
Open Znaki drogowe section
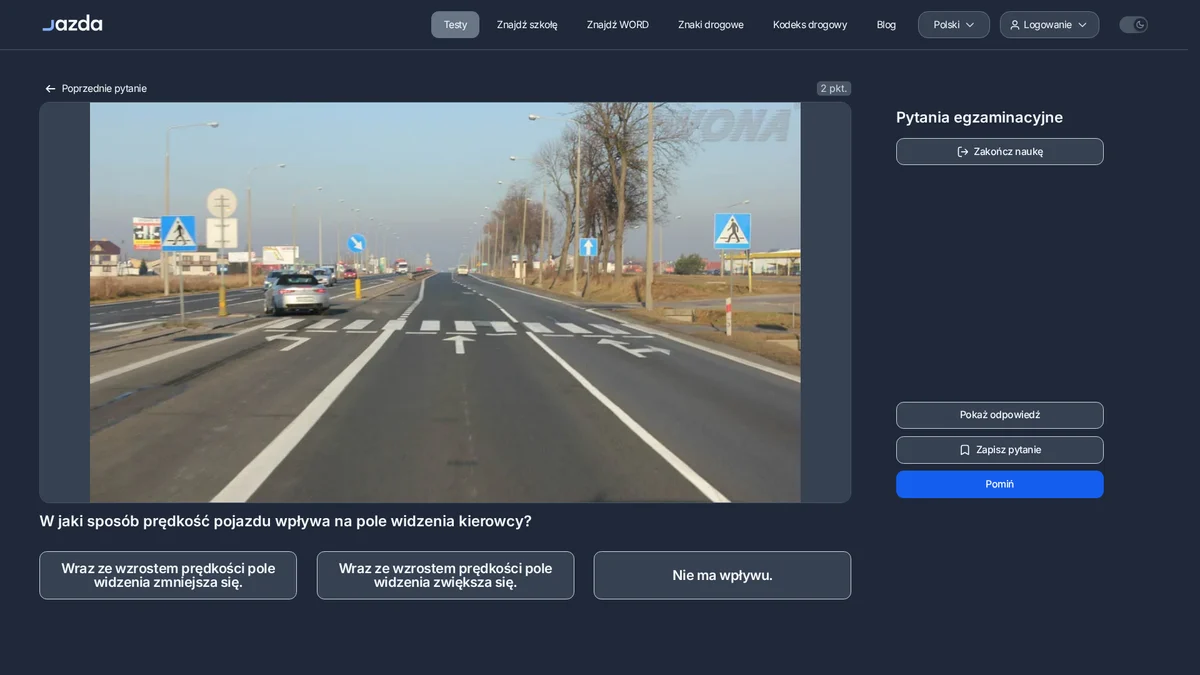point(711,25)
